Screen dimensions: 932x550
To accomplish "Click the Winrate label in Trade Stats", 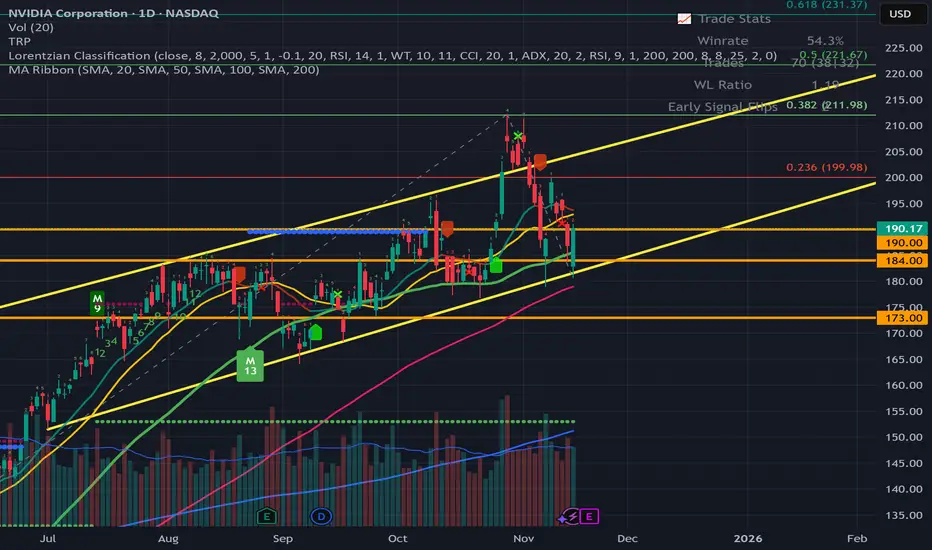I will click(722, 41).
